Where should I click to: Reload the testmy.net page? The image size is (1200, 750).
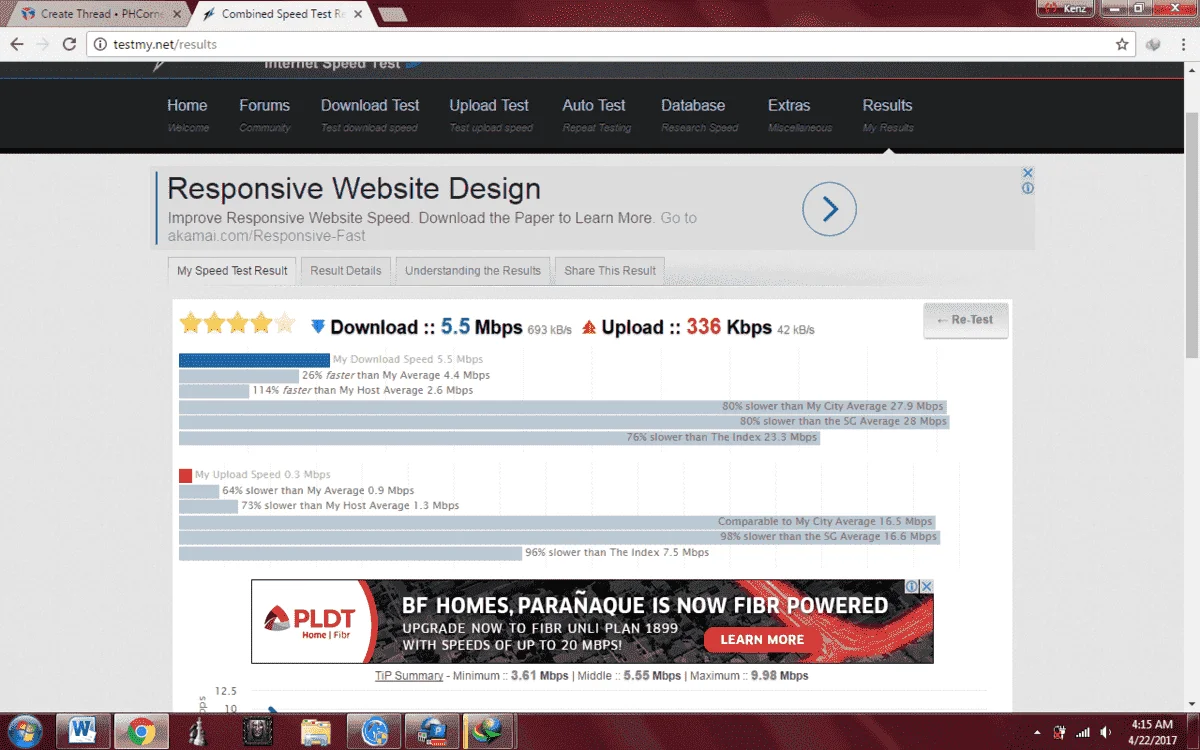[x=69, y=44]
